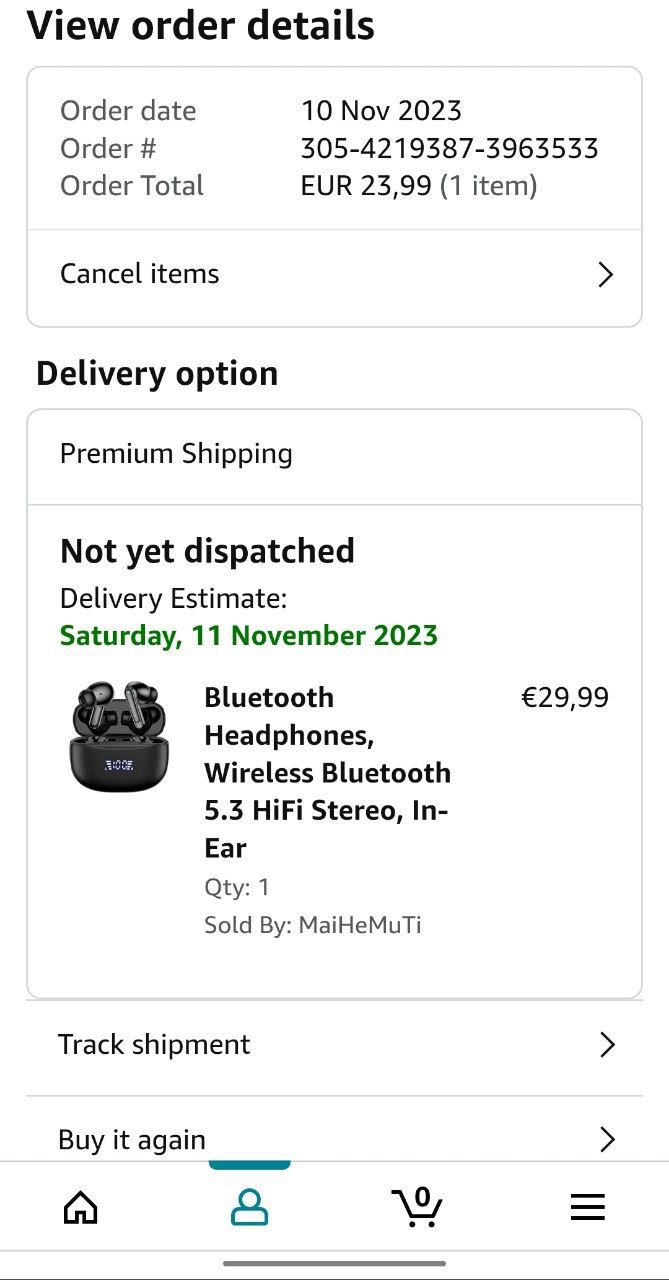669x1280 pixels.
Task: Tap the MaiHeMuTi seller name
Action: 359,925
